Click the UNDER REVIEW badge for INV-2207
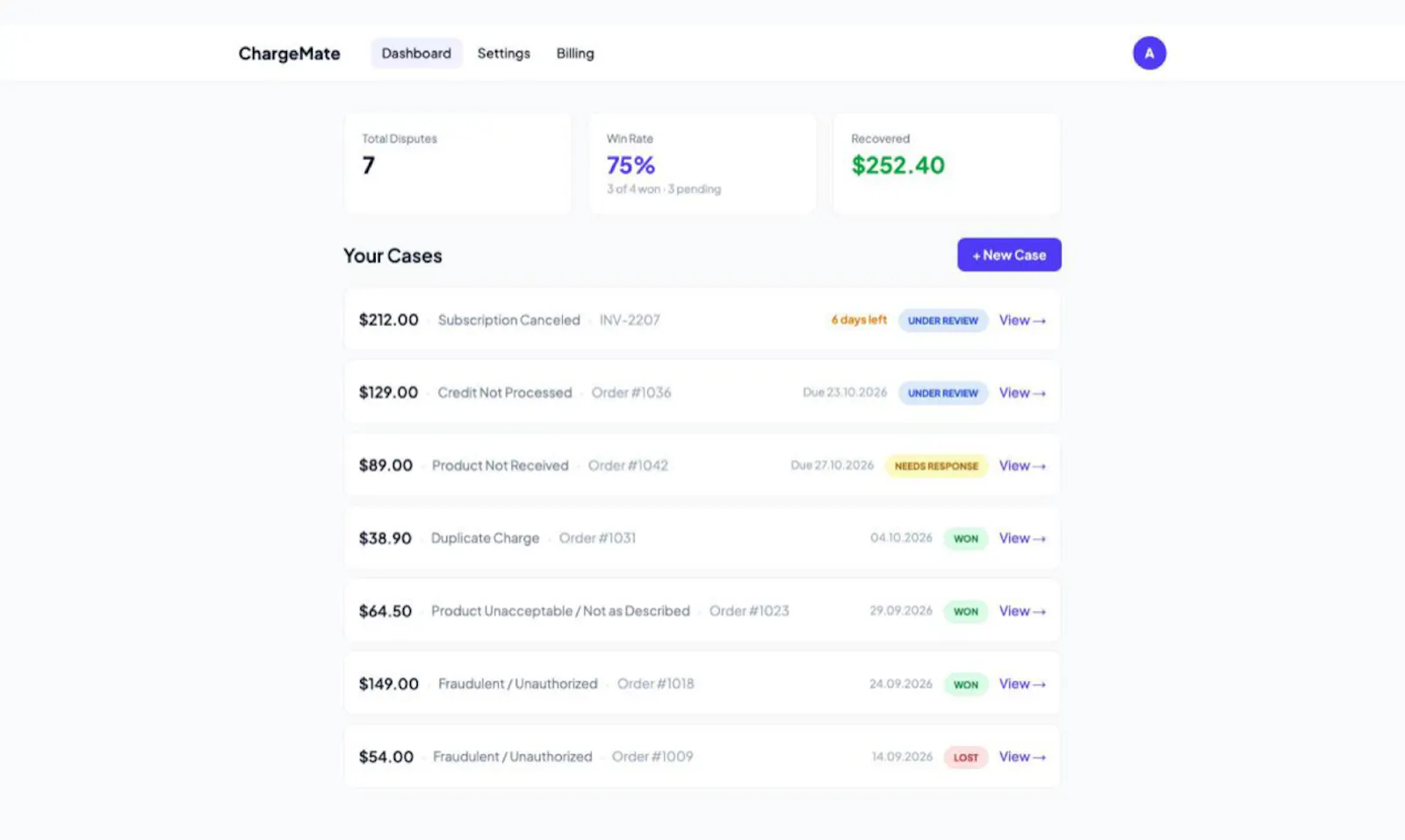This screenshot has height=840, width=1405. pyautogui.click(x=943, y=320)
